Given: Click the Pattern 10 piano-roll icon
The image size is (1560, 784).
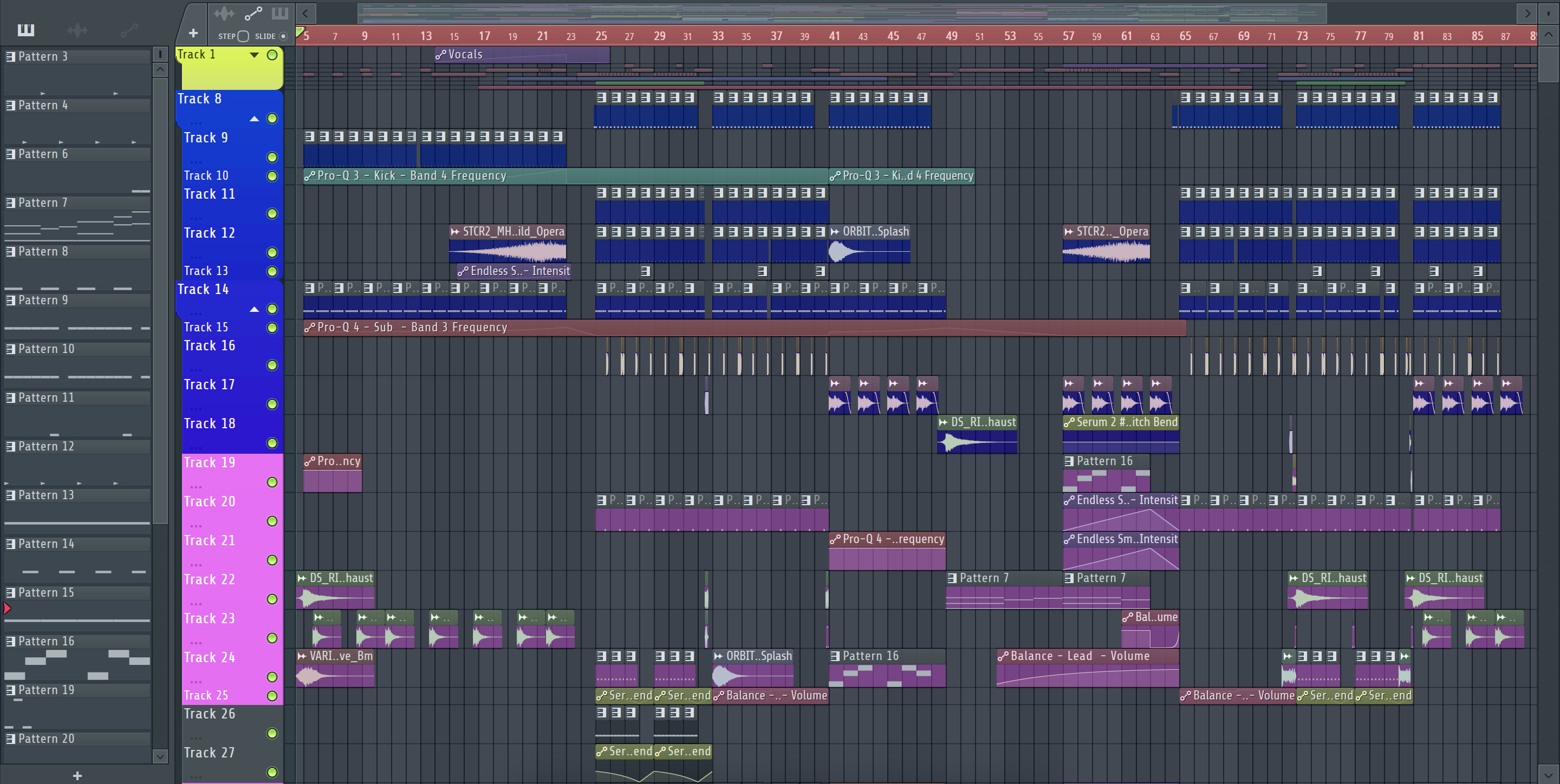Looking at the screenshot, I should click(x=10, y=349).
